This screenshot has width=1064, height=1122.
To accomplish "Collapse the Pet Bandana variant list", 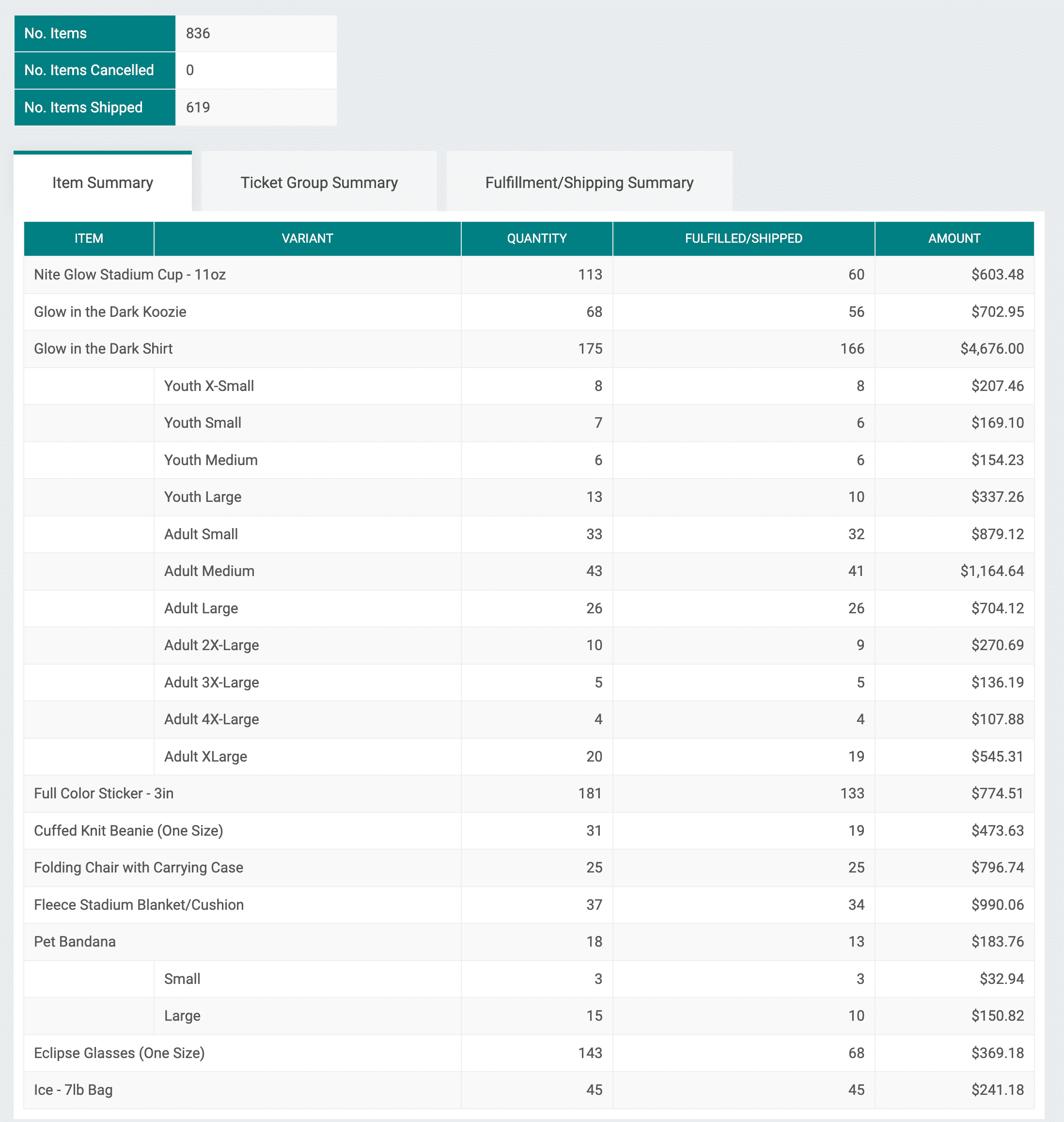I will tap(74, 941).
